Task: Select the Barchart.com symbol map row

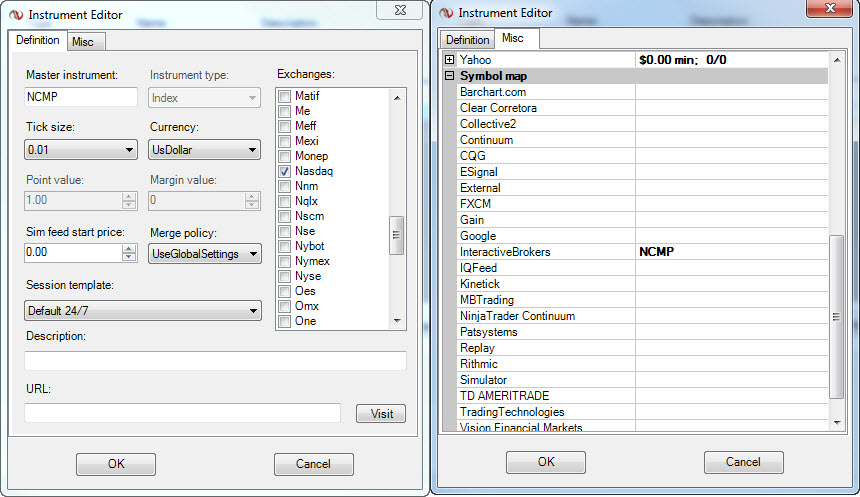Action: [x=642, y=92]
